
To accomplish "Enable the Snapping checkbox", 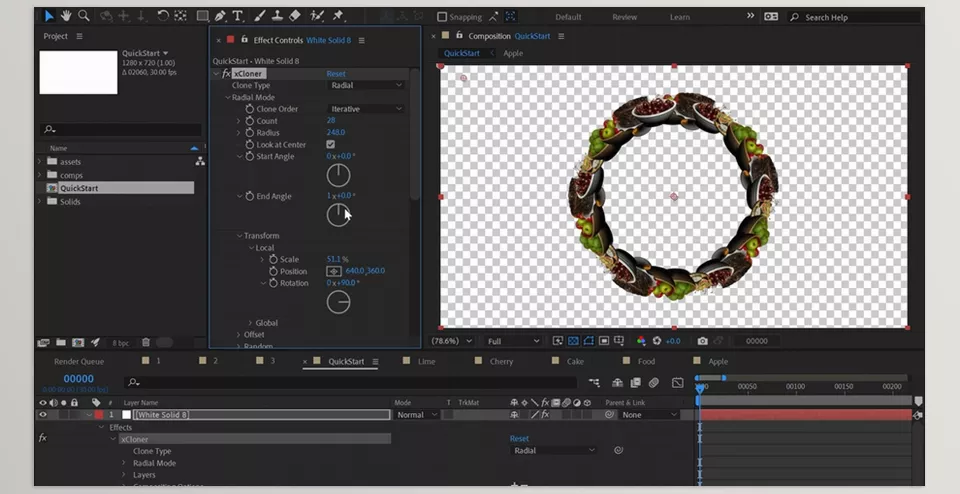I will coord(442,17).
